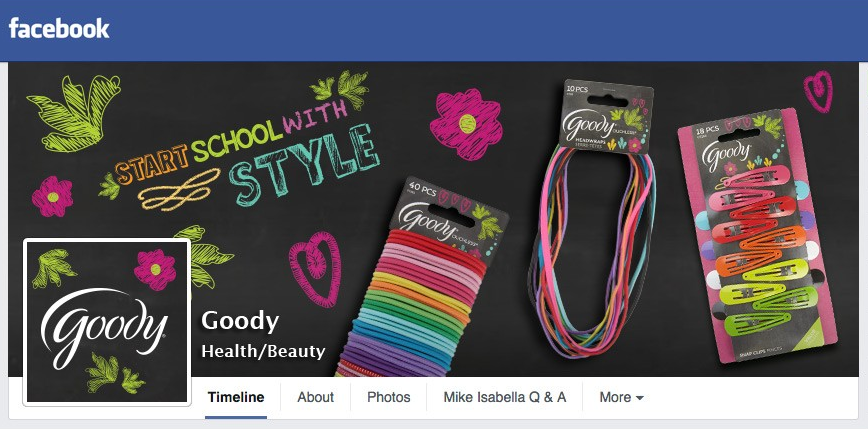Click the green chalk bird at top left
Image resolution: width=868 pixels, height=429 pixels.
point(74,112)
